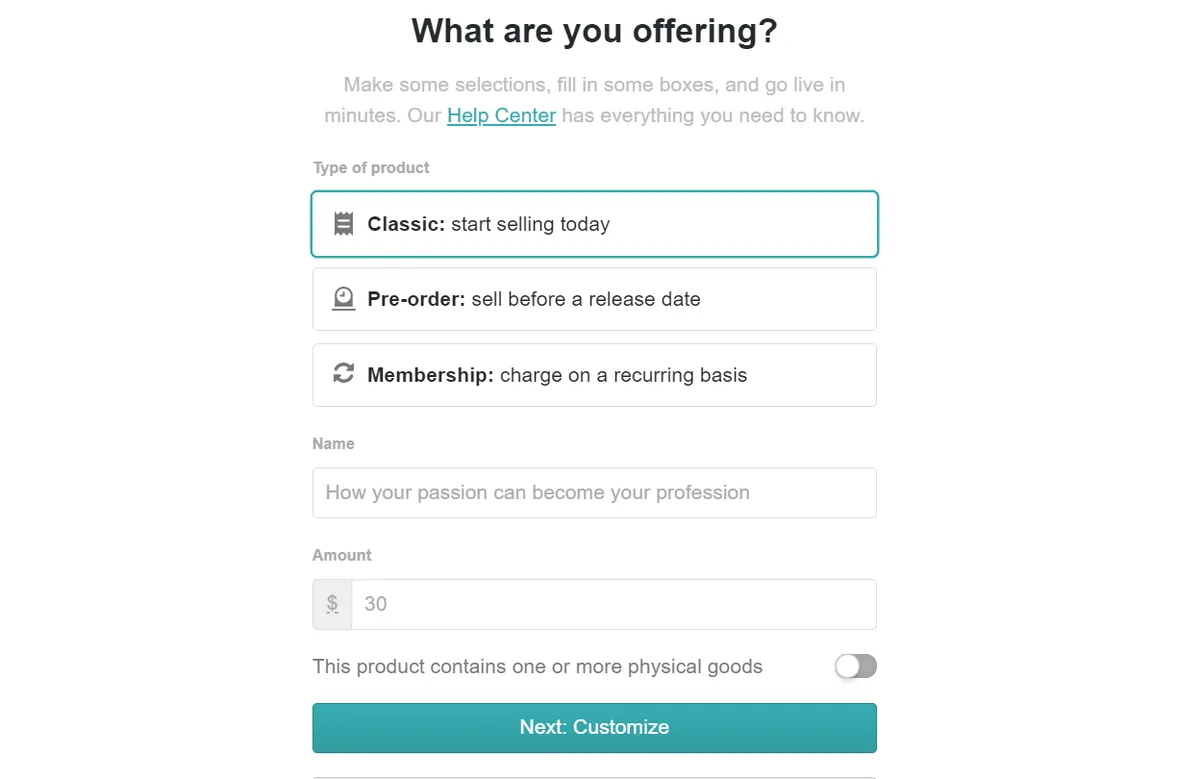Click the Pre-order clock icon
1200x779 pixels.
point(343,299)
